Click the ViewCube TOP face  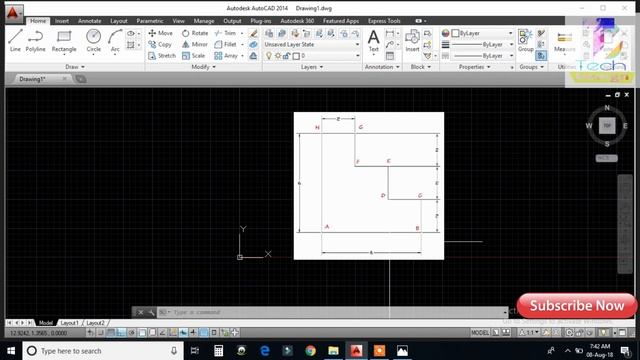click(607, 126)
